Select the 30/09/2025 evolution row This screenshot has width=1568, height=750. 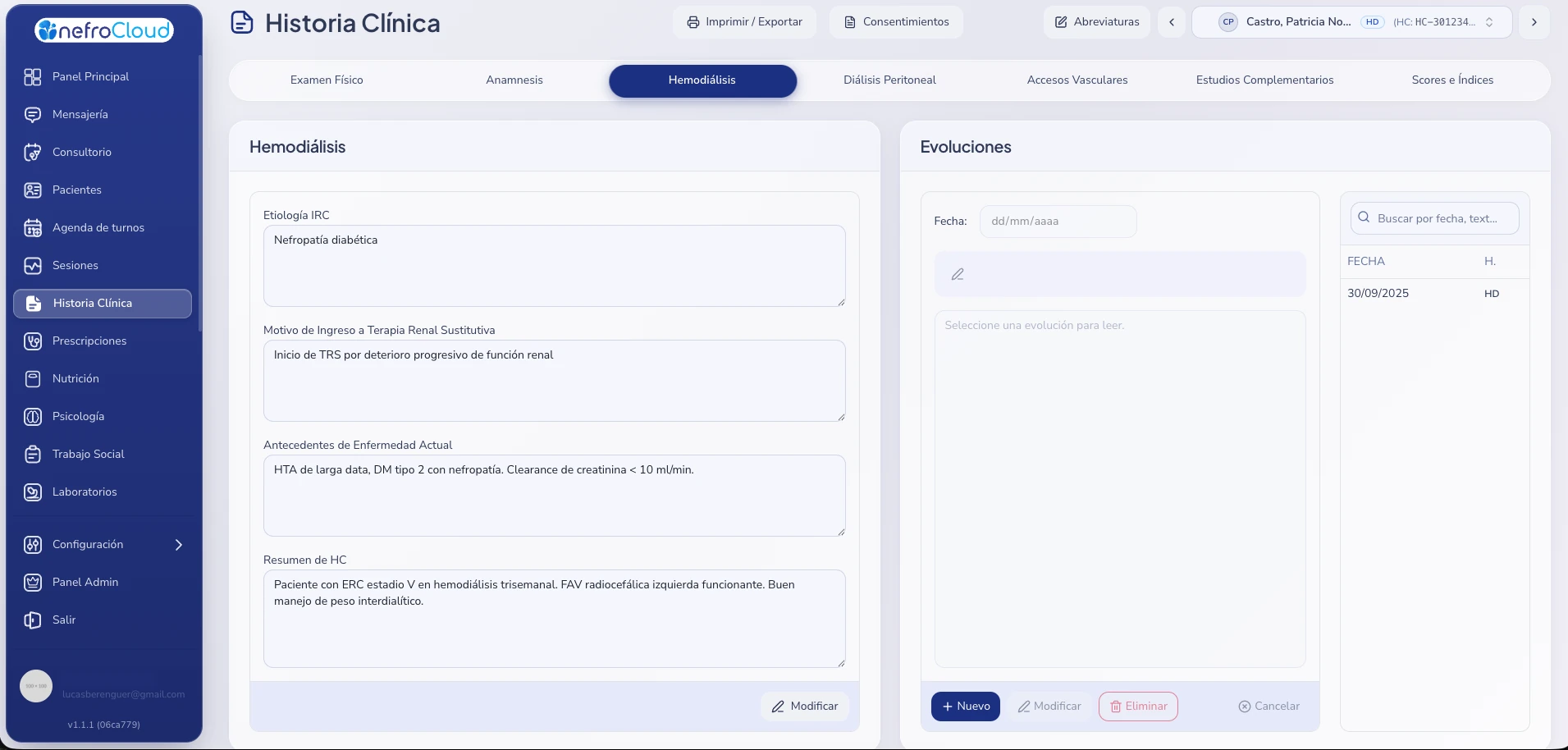pyautogui.click(x=1434, y=294)
